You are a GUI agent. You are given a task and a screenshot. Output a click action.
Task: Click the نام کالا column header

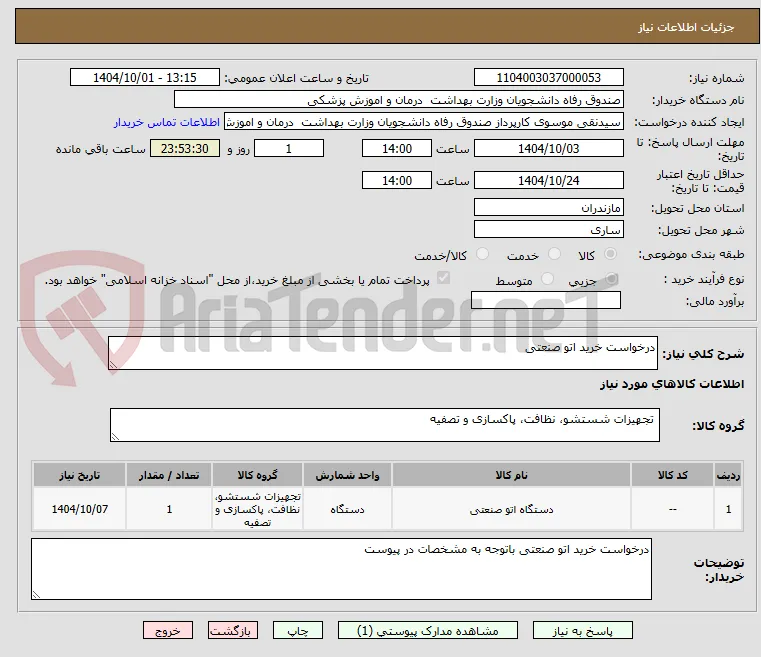[x=512, y=475]
